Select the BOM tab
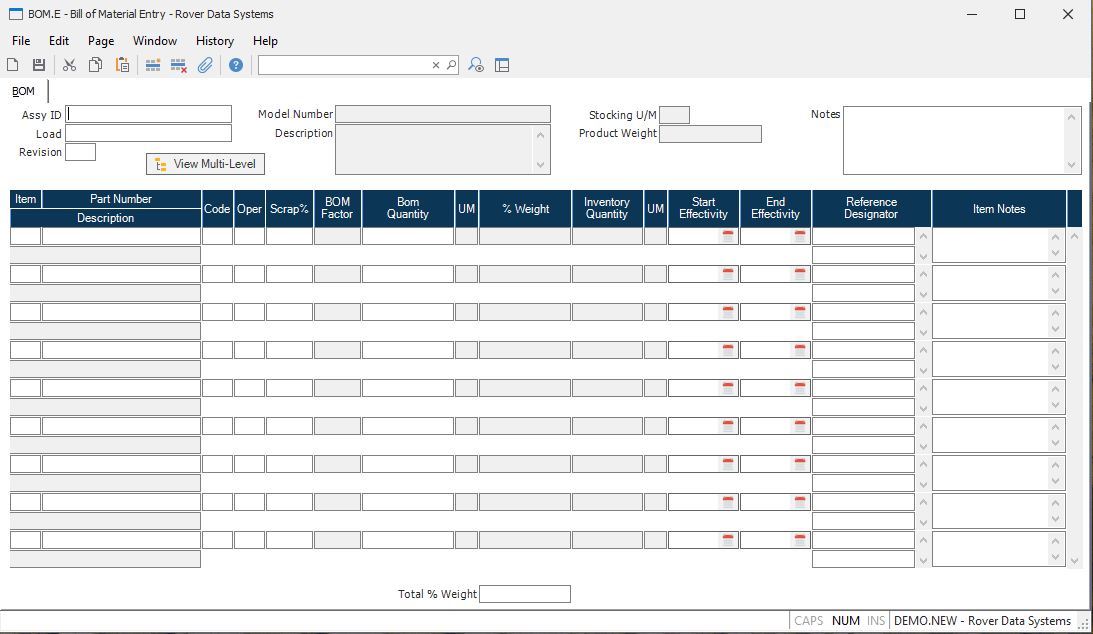1093x634 pixels. pyautogui.click(x=23, y=92)
